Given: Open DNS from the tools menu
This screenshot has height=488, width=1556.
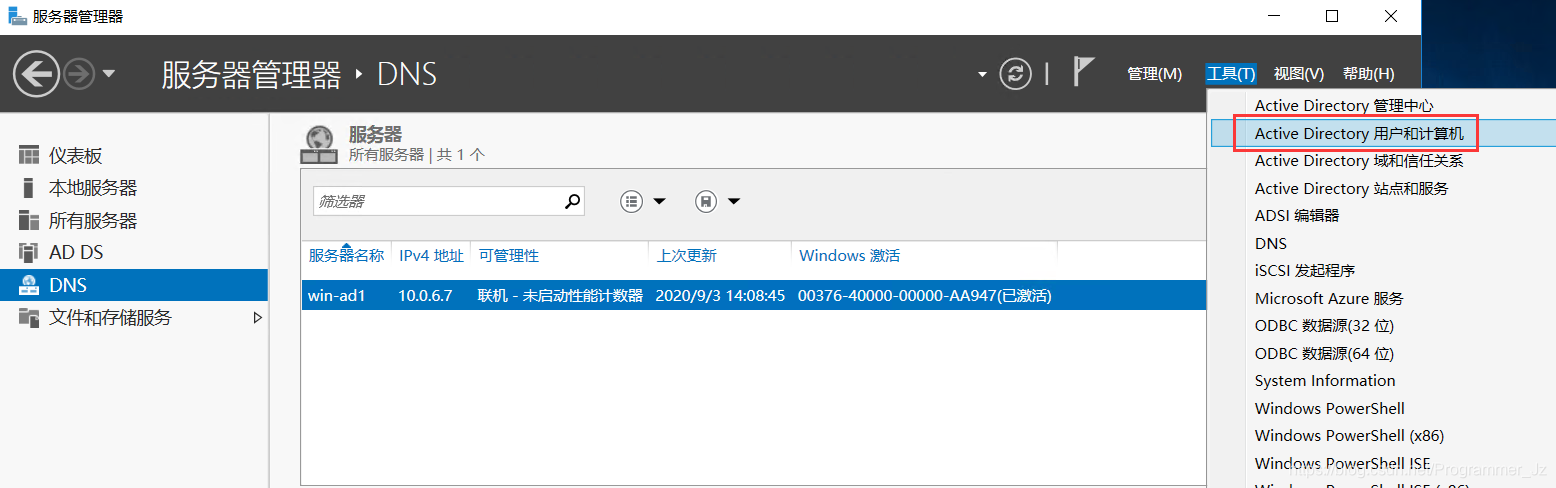Looking at the screenshot, I should tap(1271, 243).
